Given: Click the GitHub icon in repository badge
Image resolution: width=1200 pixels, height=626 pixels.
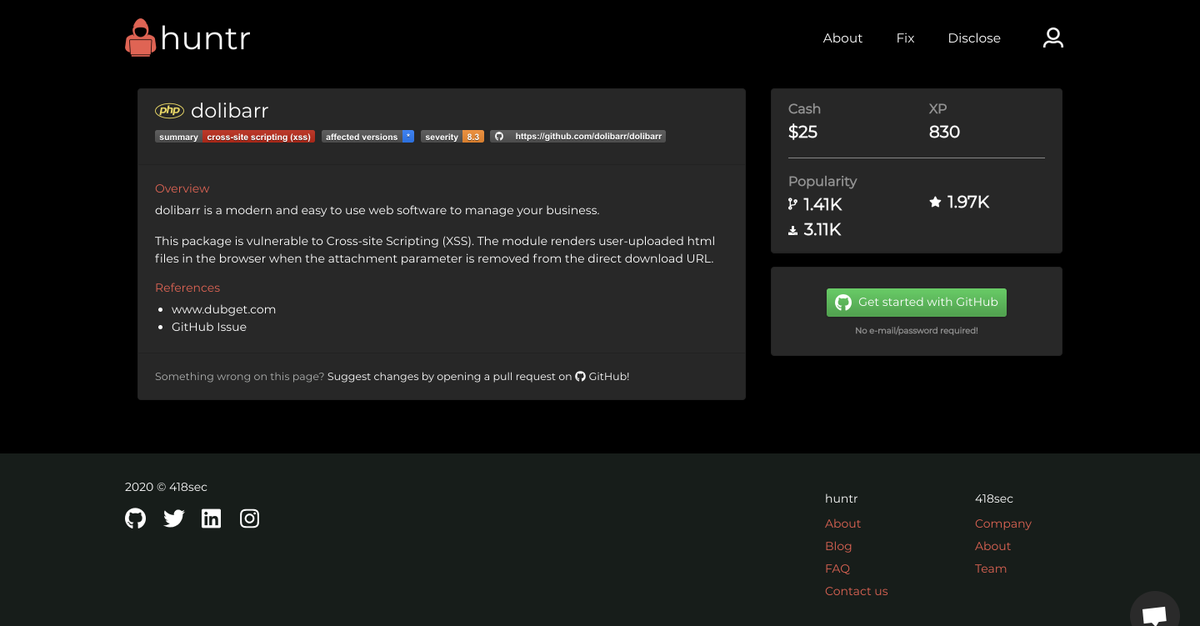Looking at the screenshot, I should point(498,136).
